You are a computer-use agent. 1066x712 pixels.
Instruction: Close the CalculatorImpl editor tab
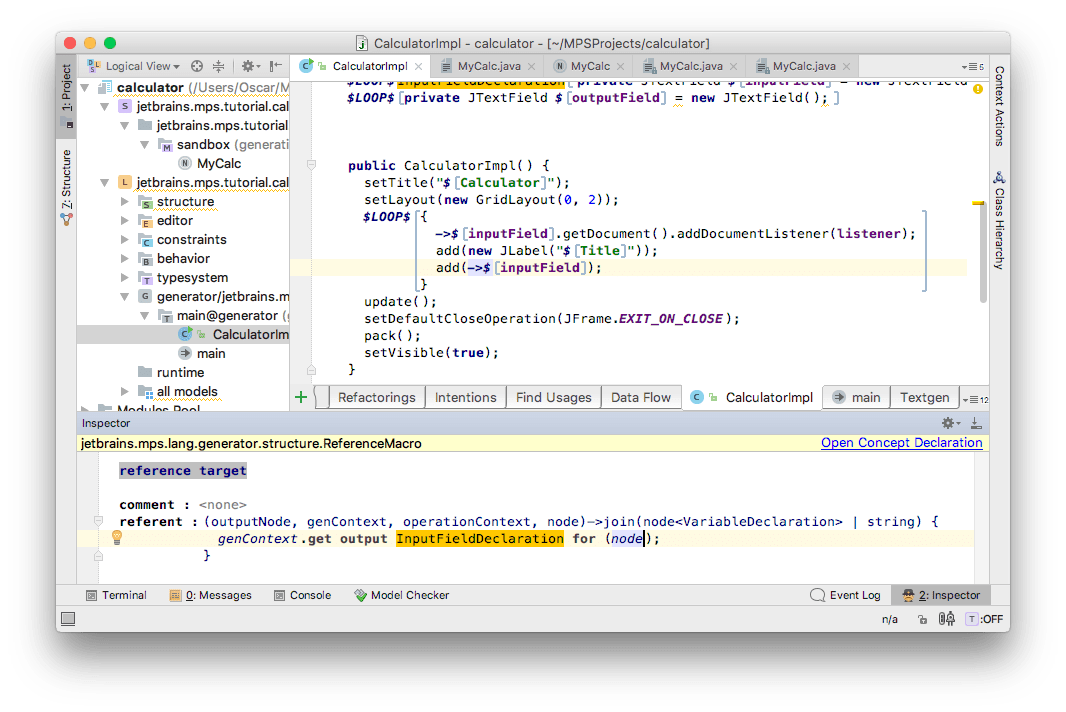[x=418, y=66]
